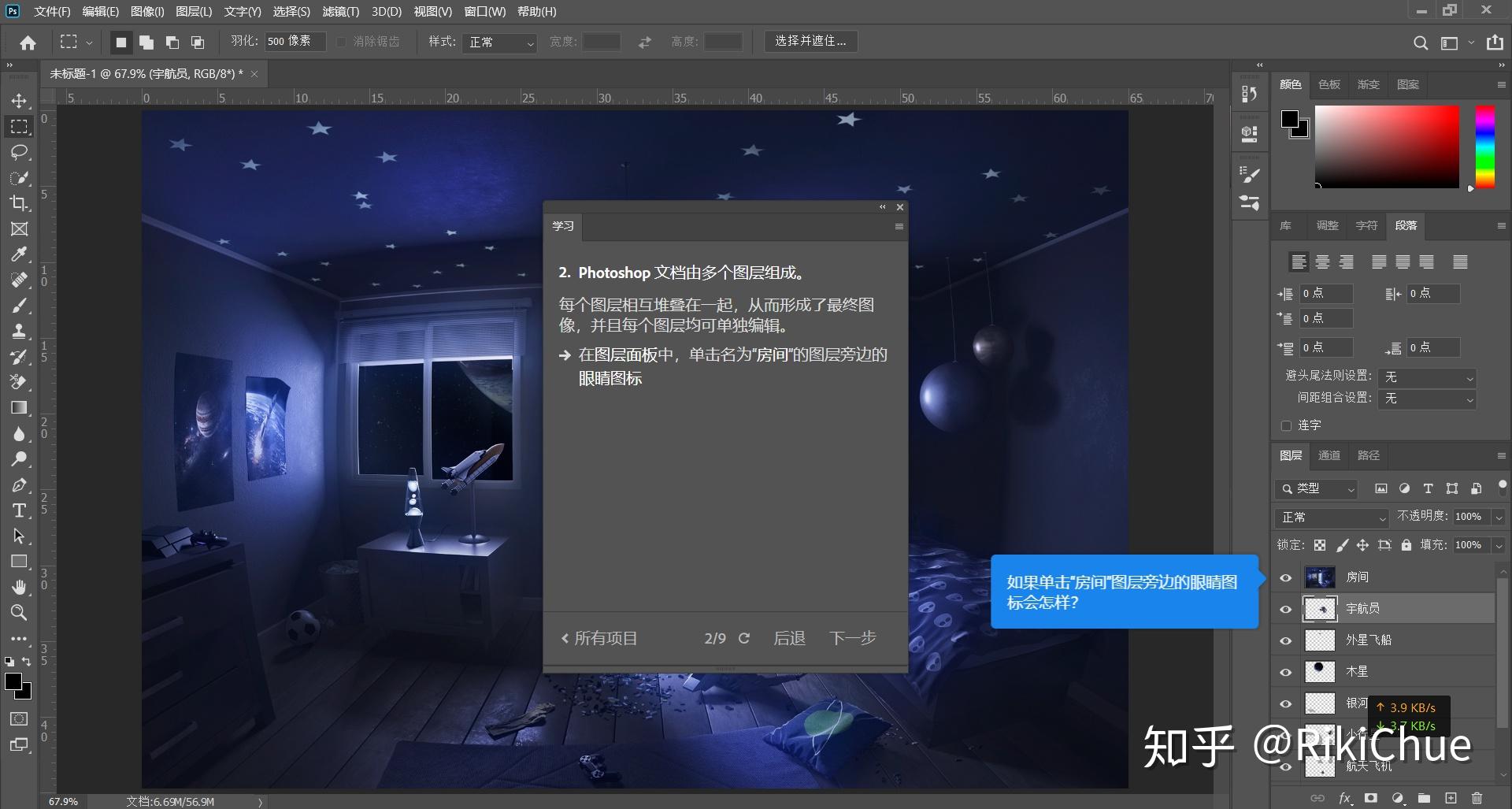Delete layer with the trash icon
1512x809 pixels.
1477,798
